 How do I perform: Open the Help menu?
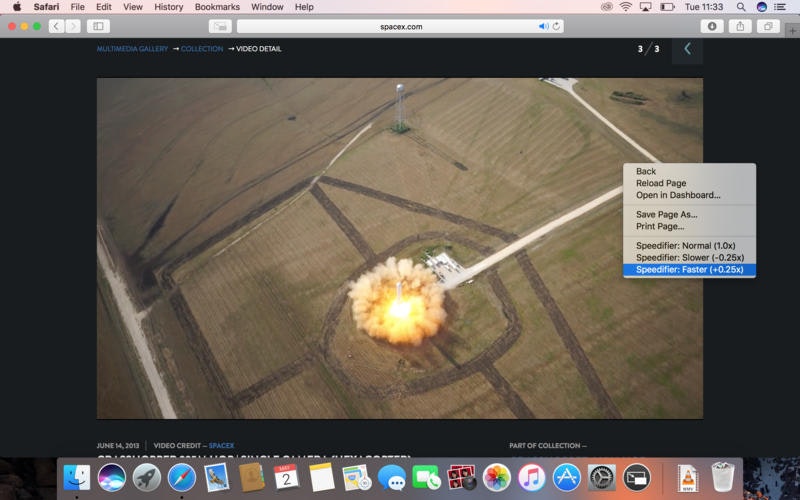click(304, 7)
